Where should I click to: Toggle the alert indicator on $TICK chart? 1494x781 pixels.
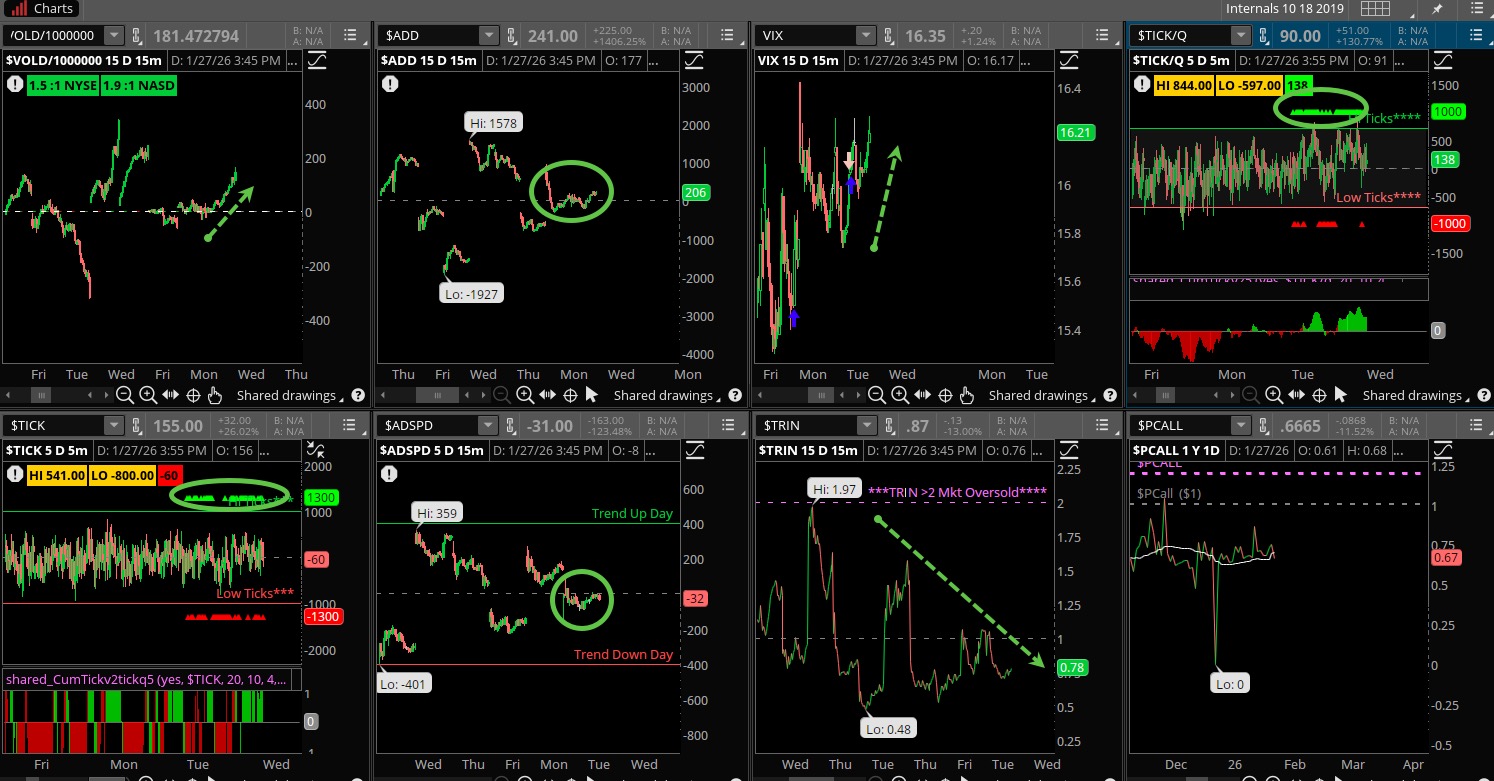[16, 474]
